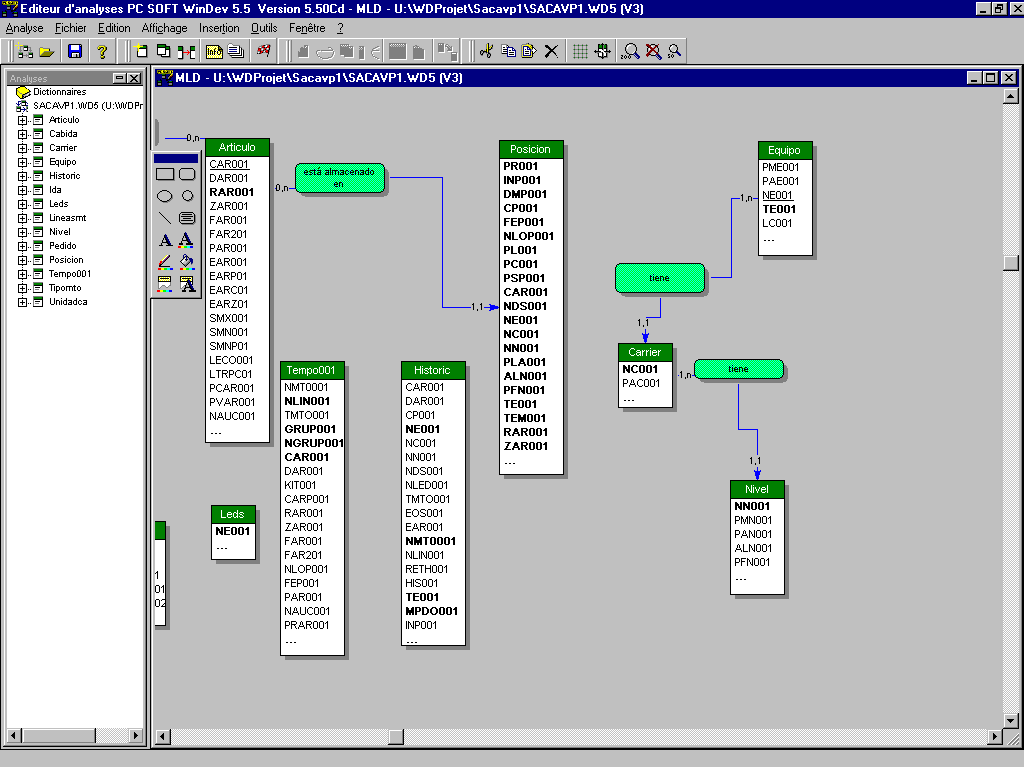This screenshot has height=768, width=1024.
Task: Open the Edition menu
Action: tap(114, 28)
